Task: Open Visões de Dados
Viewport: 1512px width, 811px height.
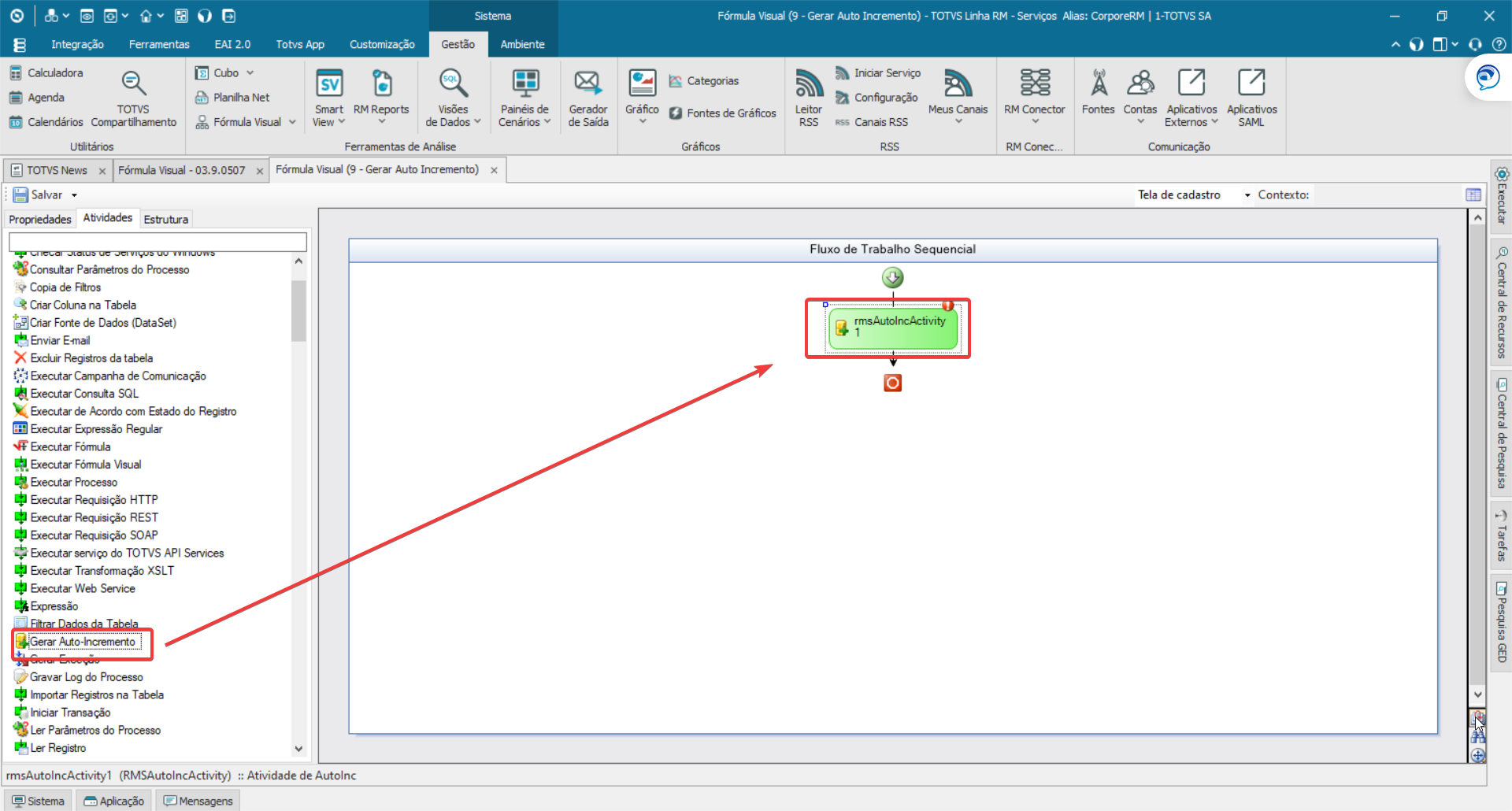Action: point(453,98)
